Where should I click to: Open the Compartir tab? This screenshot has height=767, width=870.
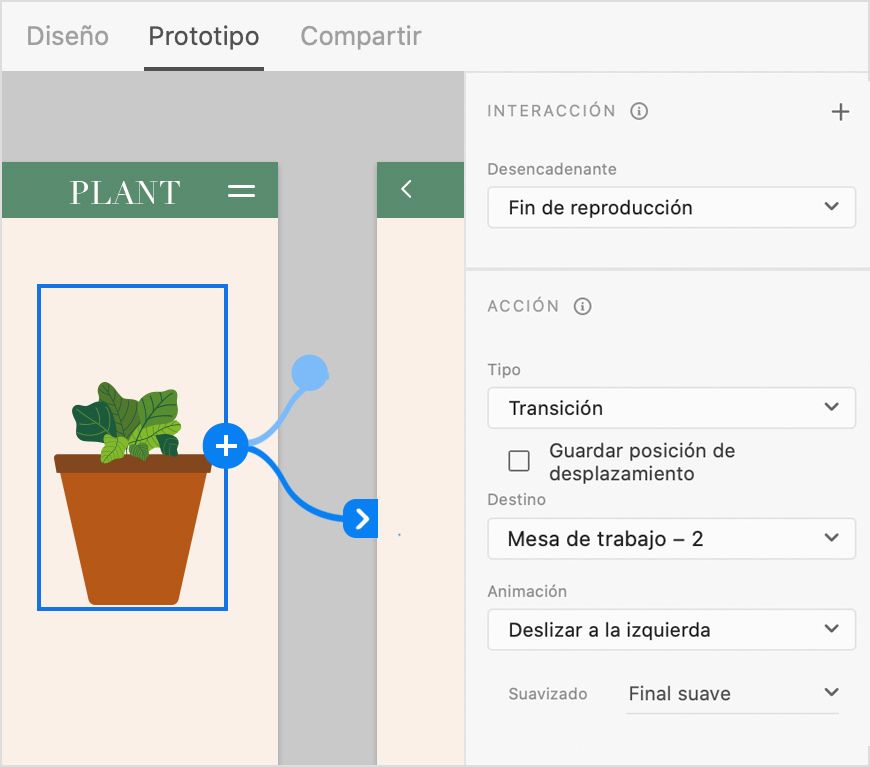click(360, 36)
